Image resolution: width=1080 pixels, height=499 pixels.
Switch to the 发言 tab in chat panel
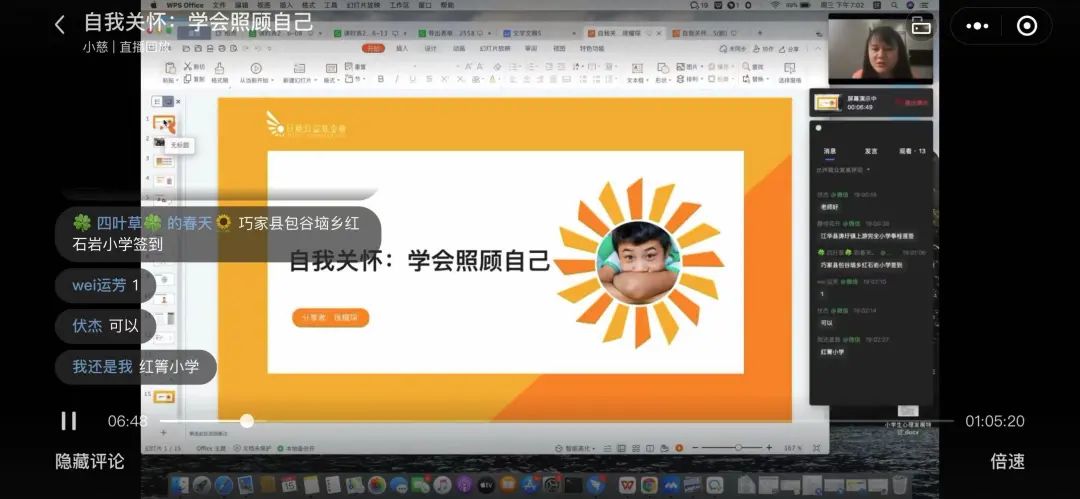coord(870,151)
